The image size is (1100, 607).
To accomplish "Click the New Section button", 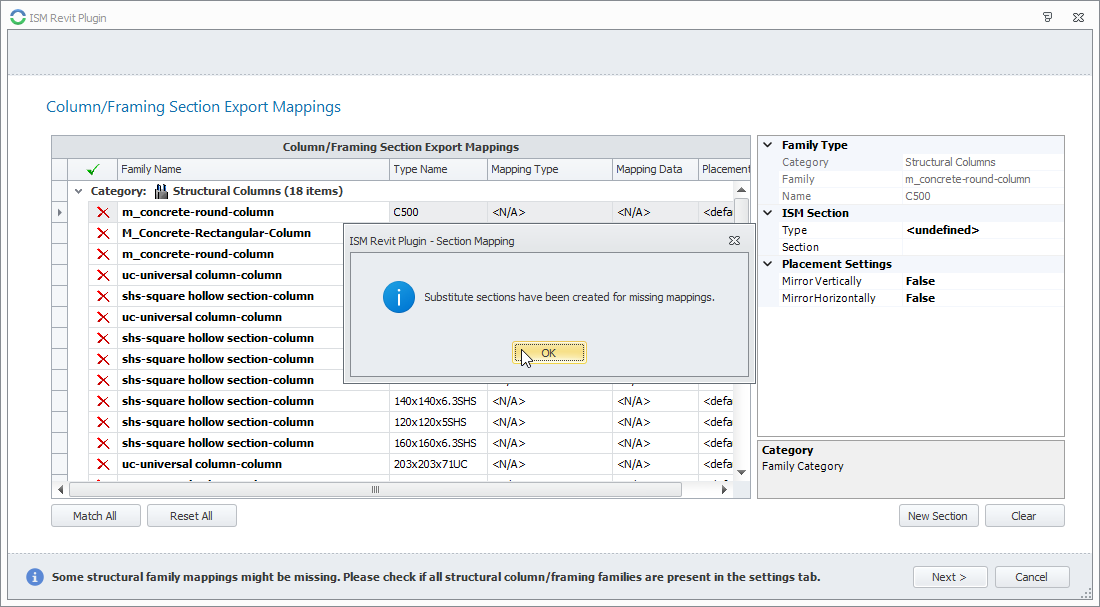I will click(x=937, y=516).
